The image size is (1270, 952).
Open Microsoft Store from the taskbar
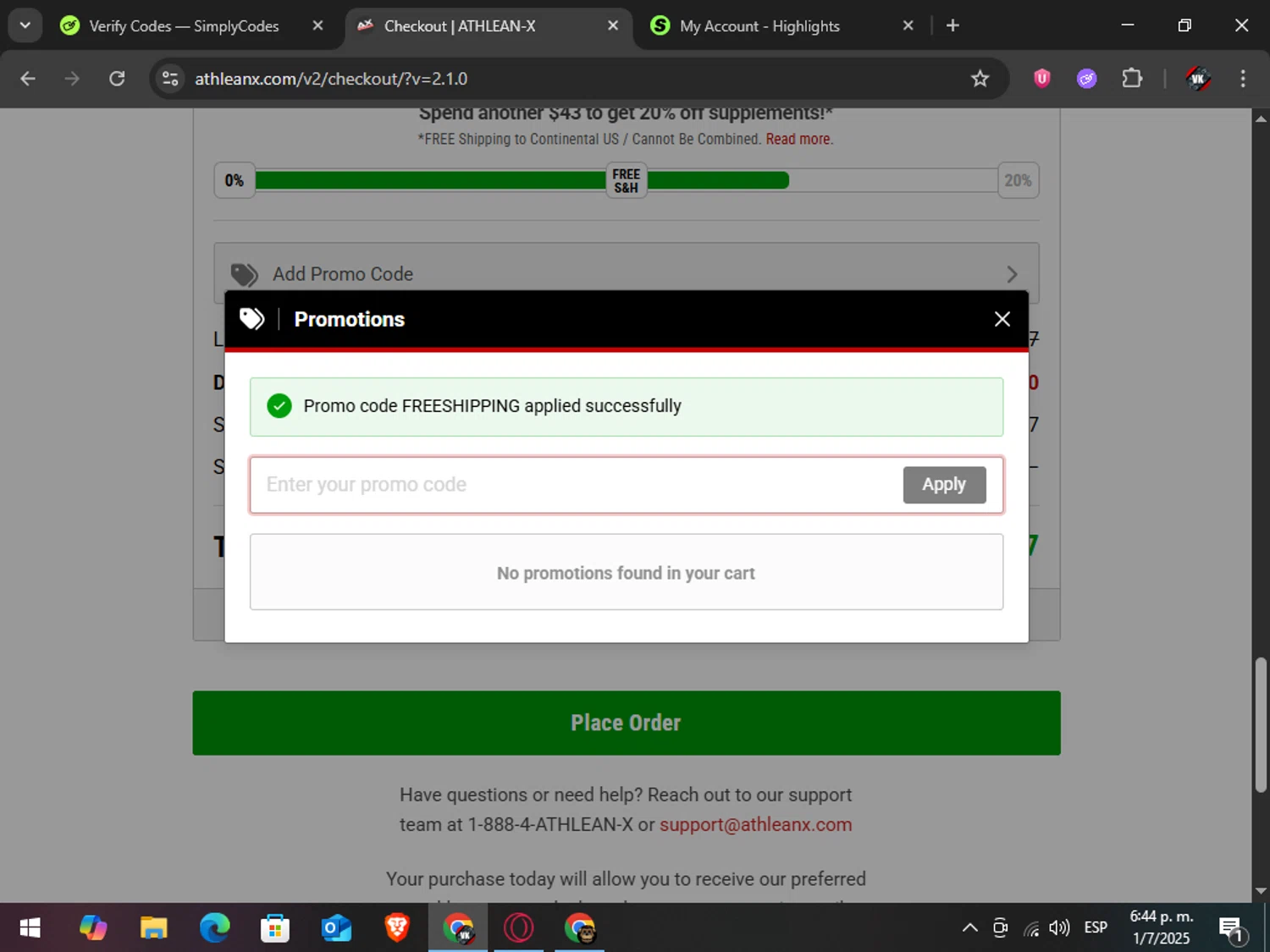pos(275,928)
